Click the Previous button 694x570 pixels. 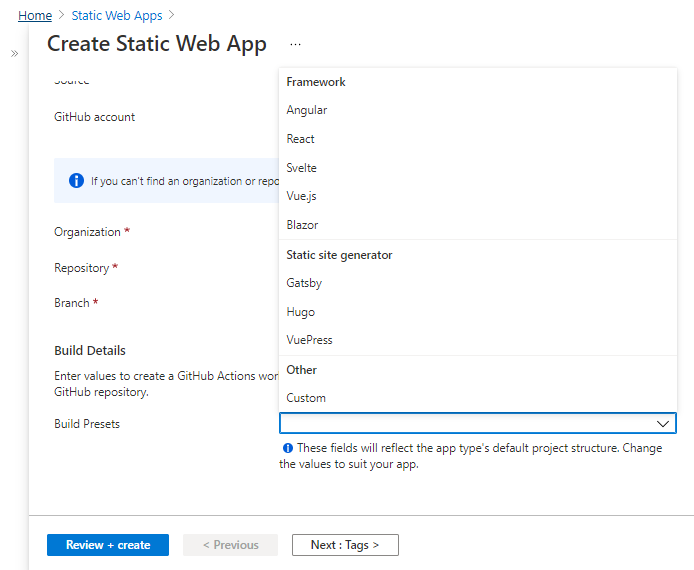click(x=230, y=545)
